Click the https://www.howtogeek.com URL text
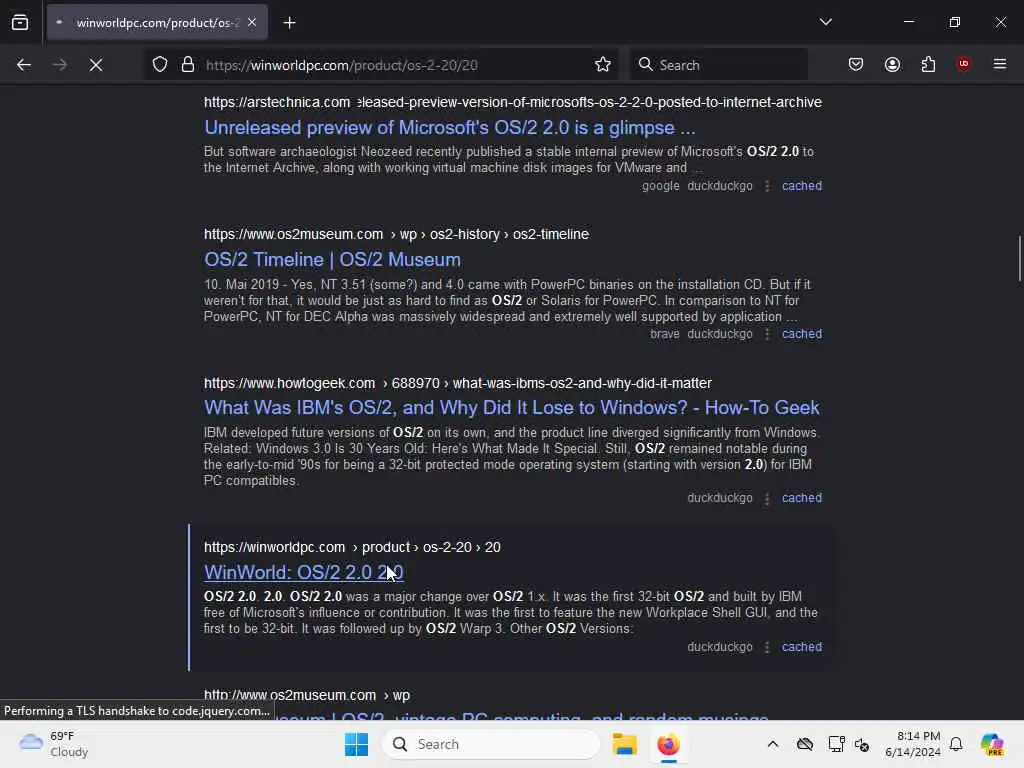 [x=289, y=383]
